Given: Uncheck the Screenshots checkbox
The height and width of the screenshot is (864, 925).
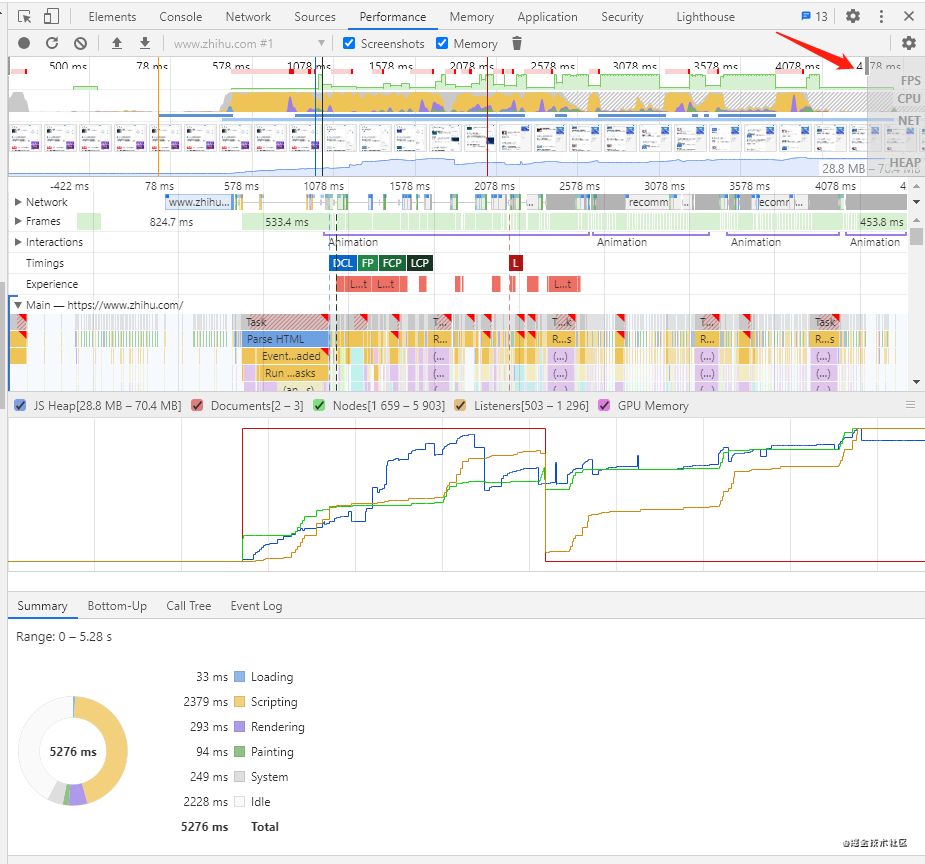Looking at the screenshot, I should [349, 43].
